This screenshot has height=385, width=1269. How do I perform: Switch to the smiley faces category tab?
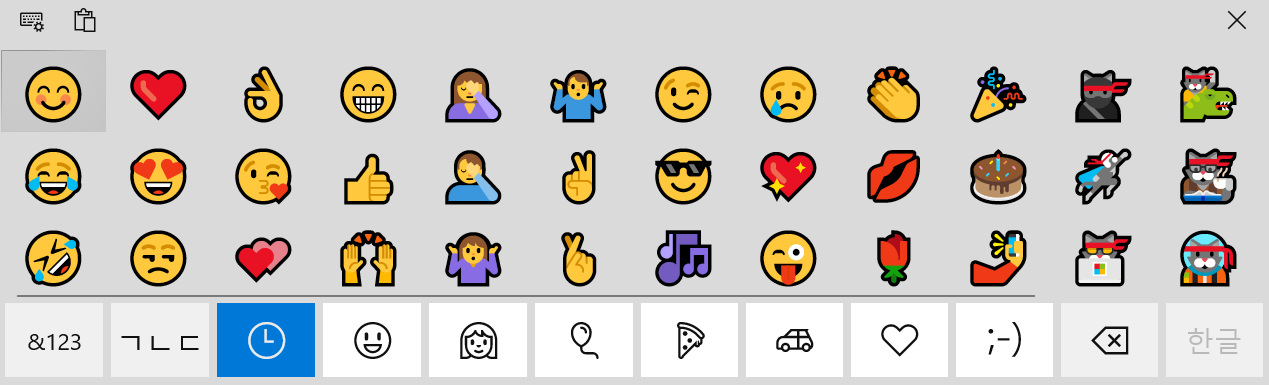(372, 341)
